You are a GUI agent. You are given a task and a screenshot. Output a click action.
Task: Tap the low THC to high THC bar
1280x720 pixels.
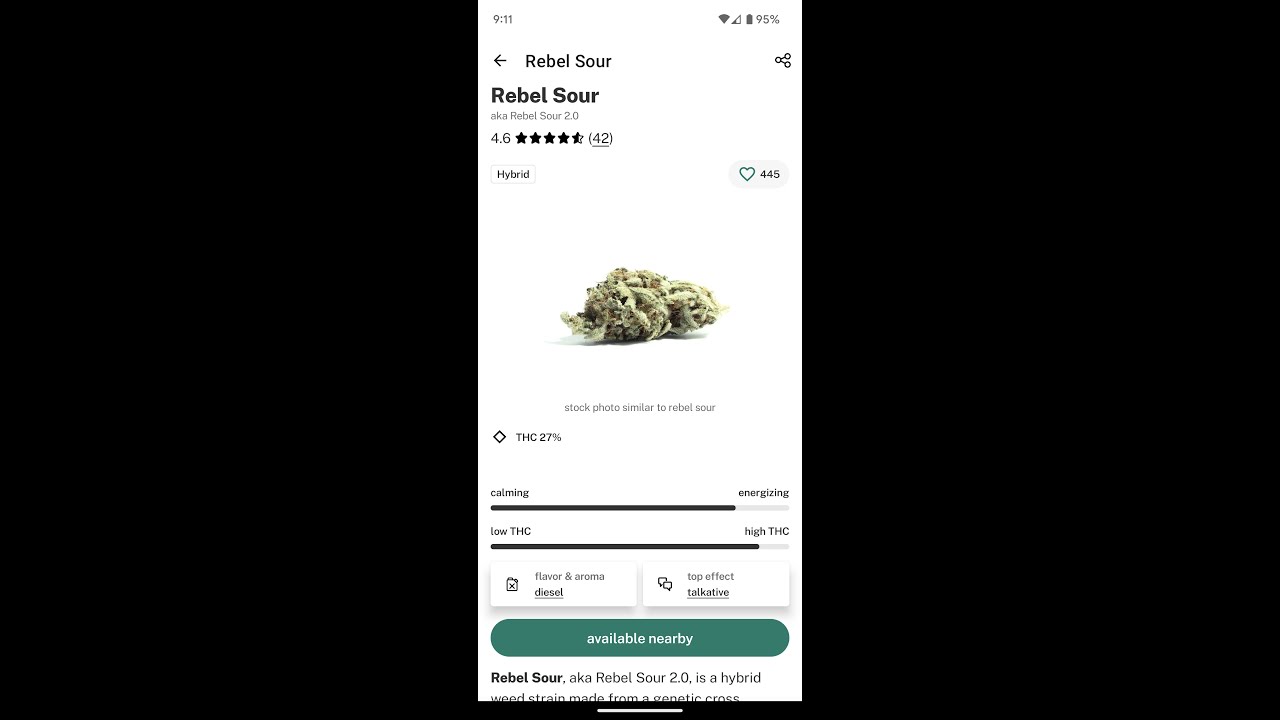640,547
